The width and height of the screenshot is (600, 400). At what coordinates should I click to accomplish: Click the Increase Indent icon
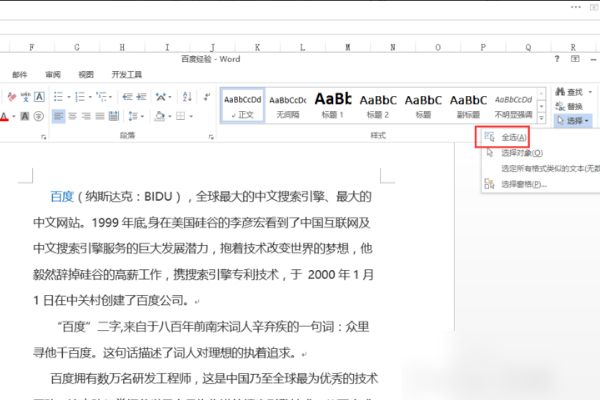[142, 97]
